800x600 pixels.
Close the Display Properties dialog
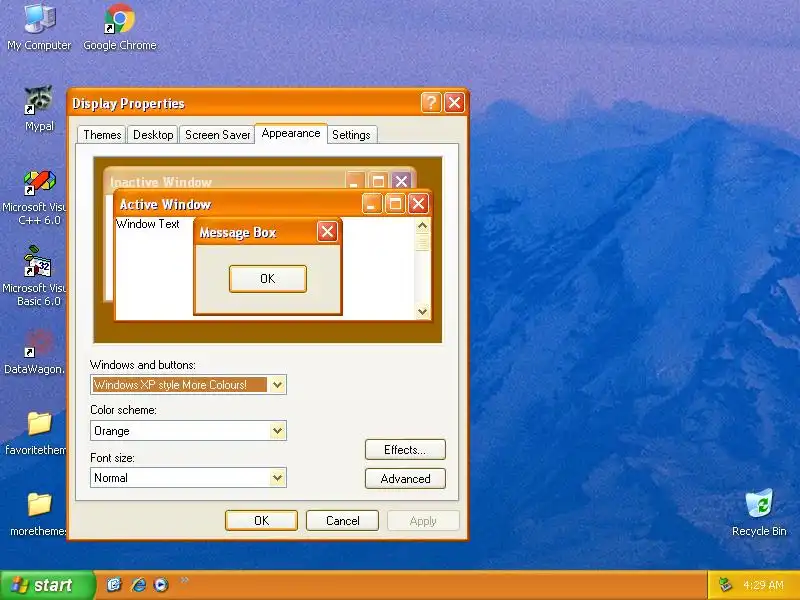(x=454, y=103)
